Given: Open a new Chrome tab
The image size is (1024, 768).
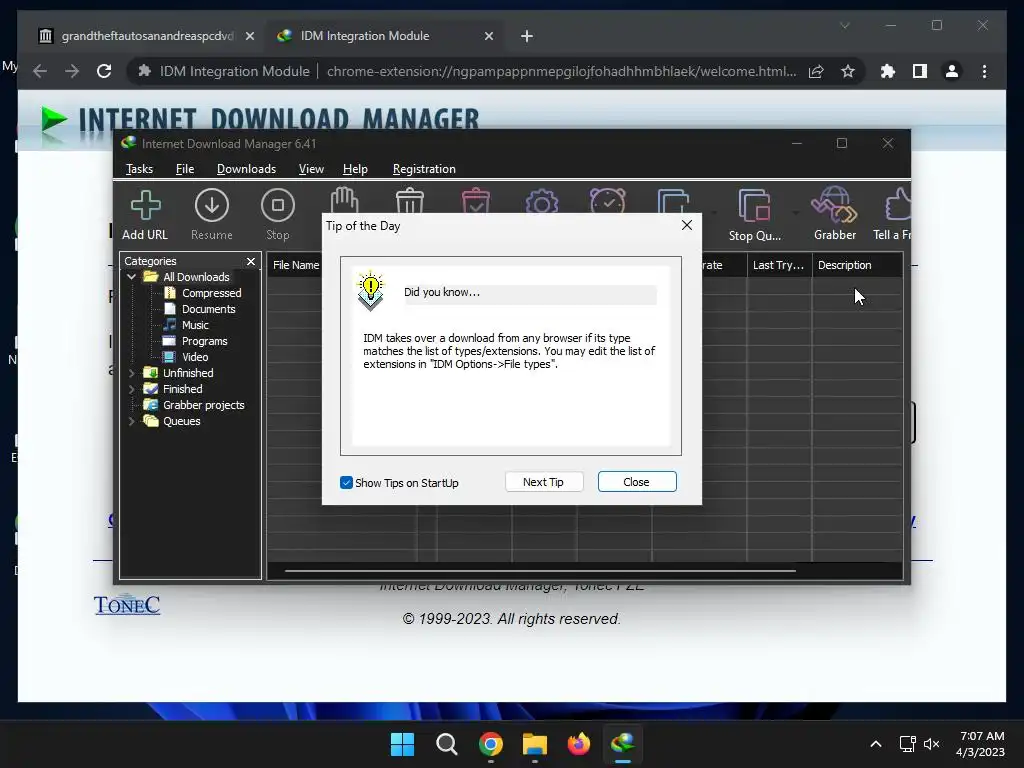Looking at the screenshot, I should pyautogui.click(x=526, y=36).
